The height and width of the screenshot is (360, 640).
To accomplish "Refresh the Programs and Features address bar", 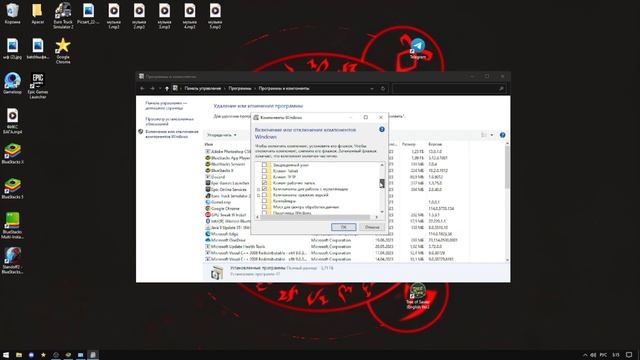I will pos(383,88).
